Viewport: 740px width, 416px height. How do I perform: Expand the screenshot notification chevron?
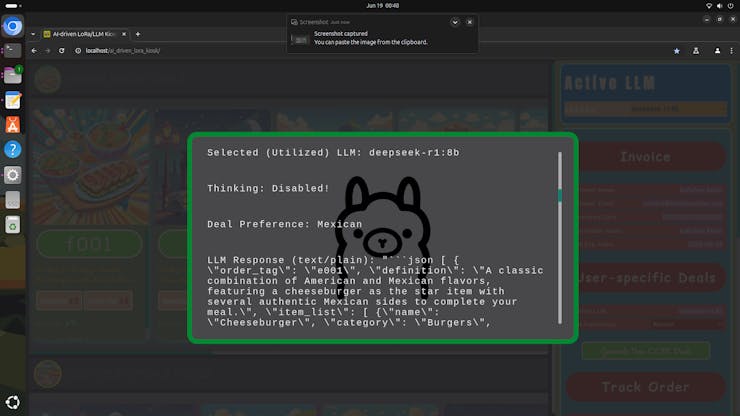click(x=455, y=22)
